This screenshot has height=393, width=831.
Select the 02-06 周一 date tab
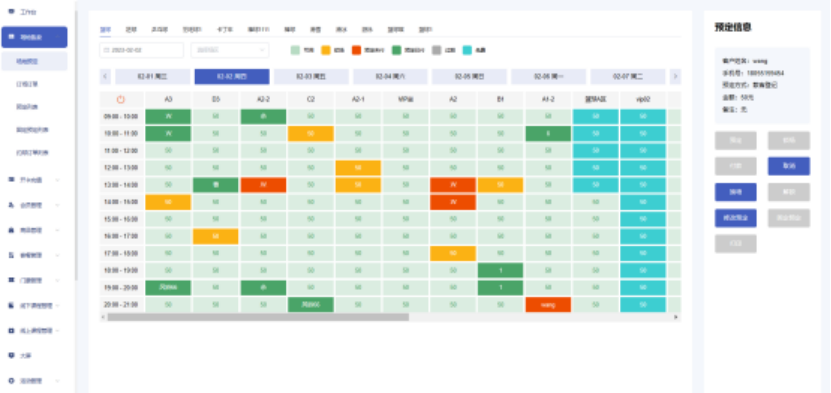(x=549, y=77)
